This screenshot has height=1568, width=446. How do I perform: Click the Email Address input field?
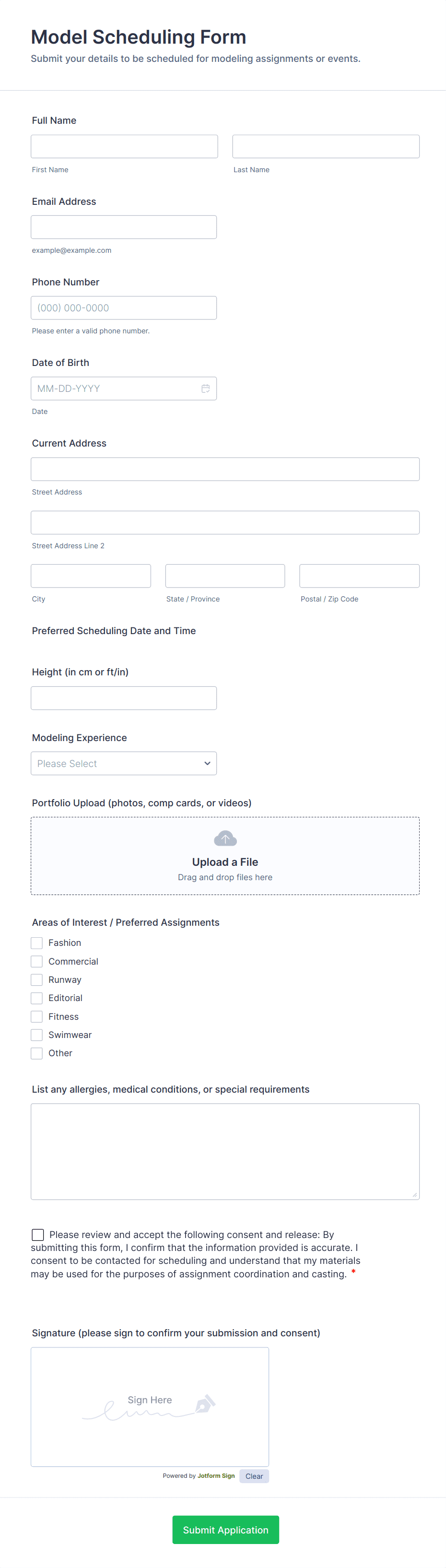point(124,226)
